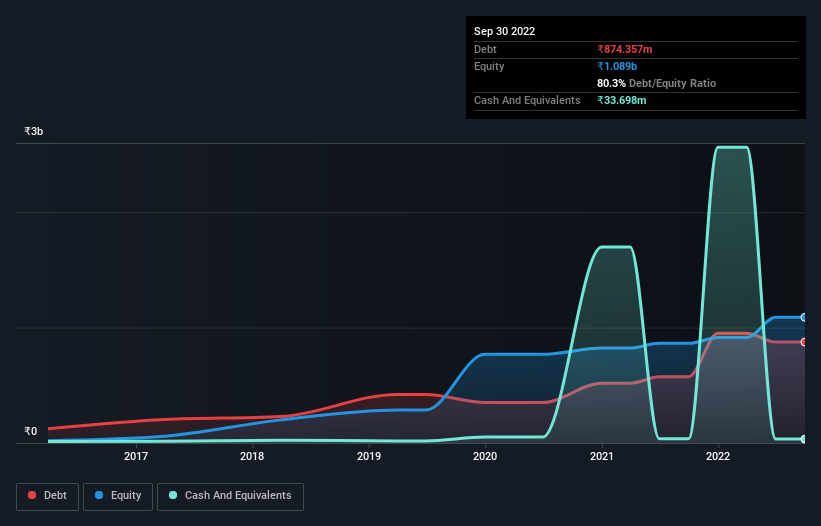Click the ₹1.089b equity value

617,66
